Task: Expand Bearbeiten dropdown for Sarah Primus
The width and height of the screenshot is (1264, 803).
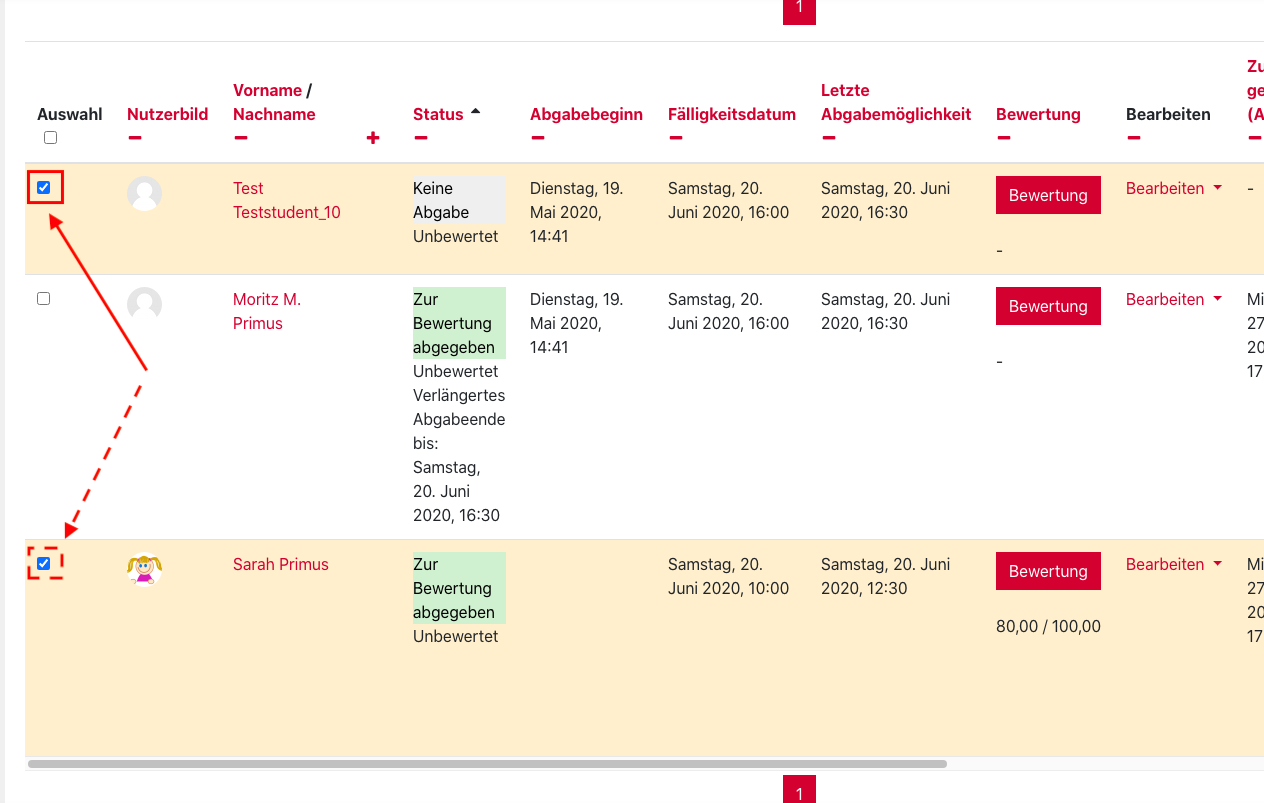Action: coord(1173,565)
